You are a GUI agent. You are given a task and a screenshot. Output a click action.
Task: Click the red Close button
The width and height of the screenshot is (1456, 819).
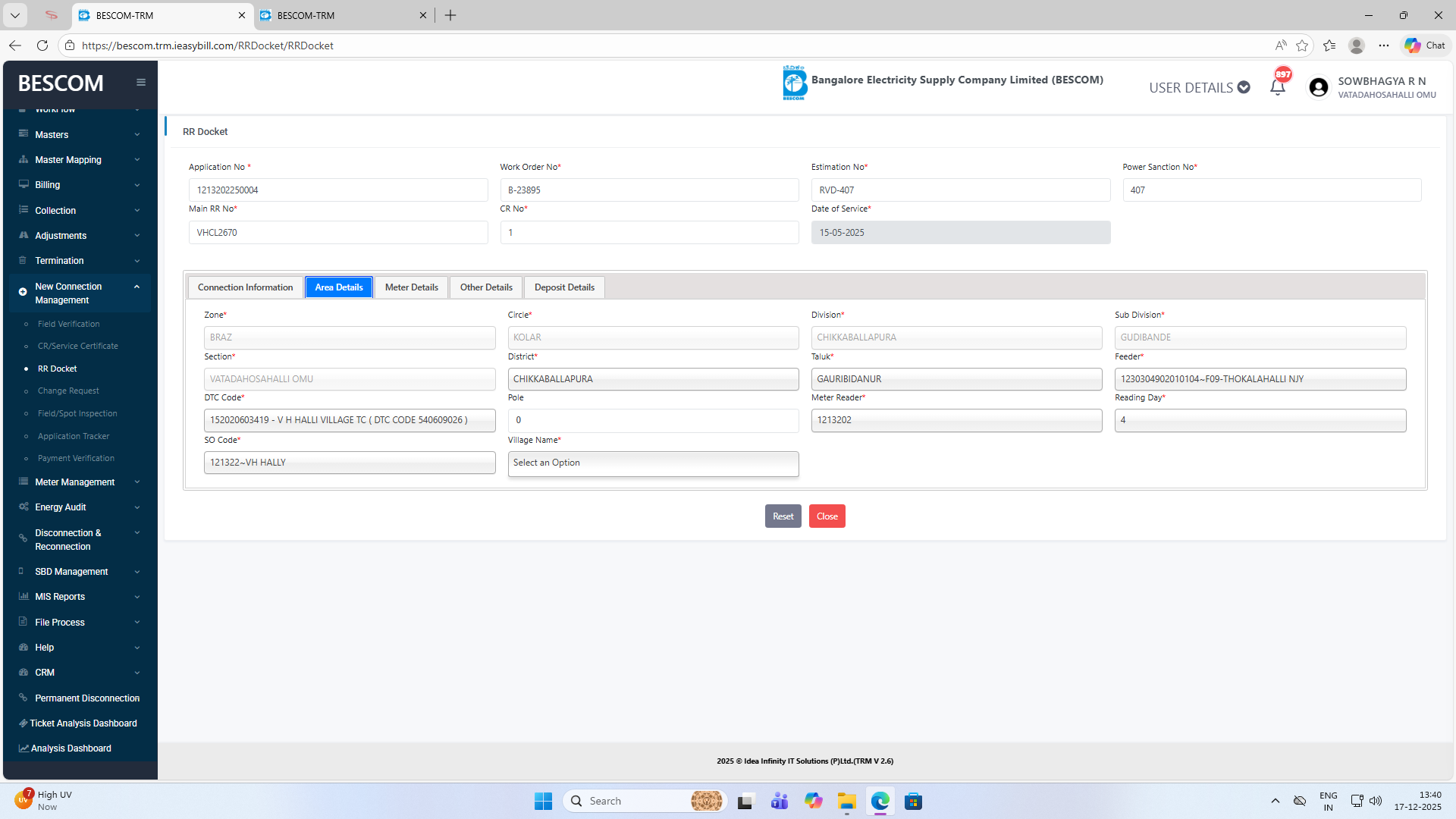click(827, 516)
